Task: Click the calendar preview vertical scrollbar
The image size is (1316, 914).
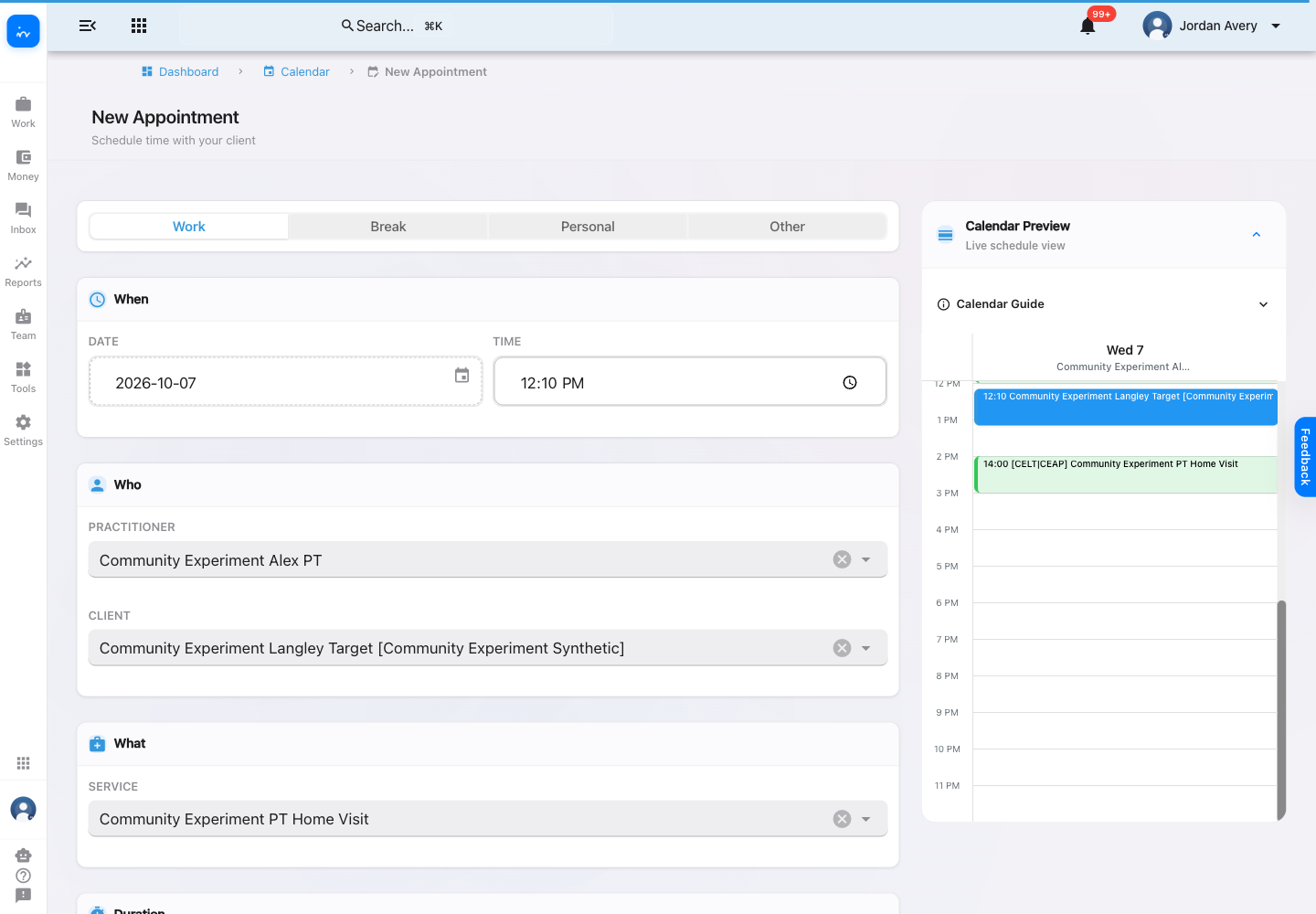Action: [1281, 709]
